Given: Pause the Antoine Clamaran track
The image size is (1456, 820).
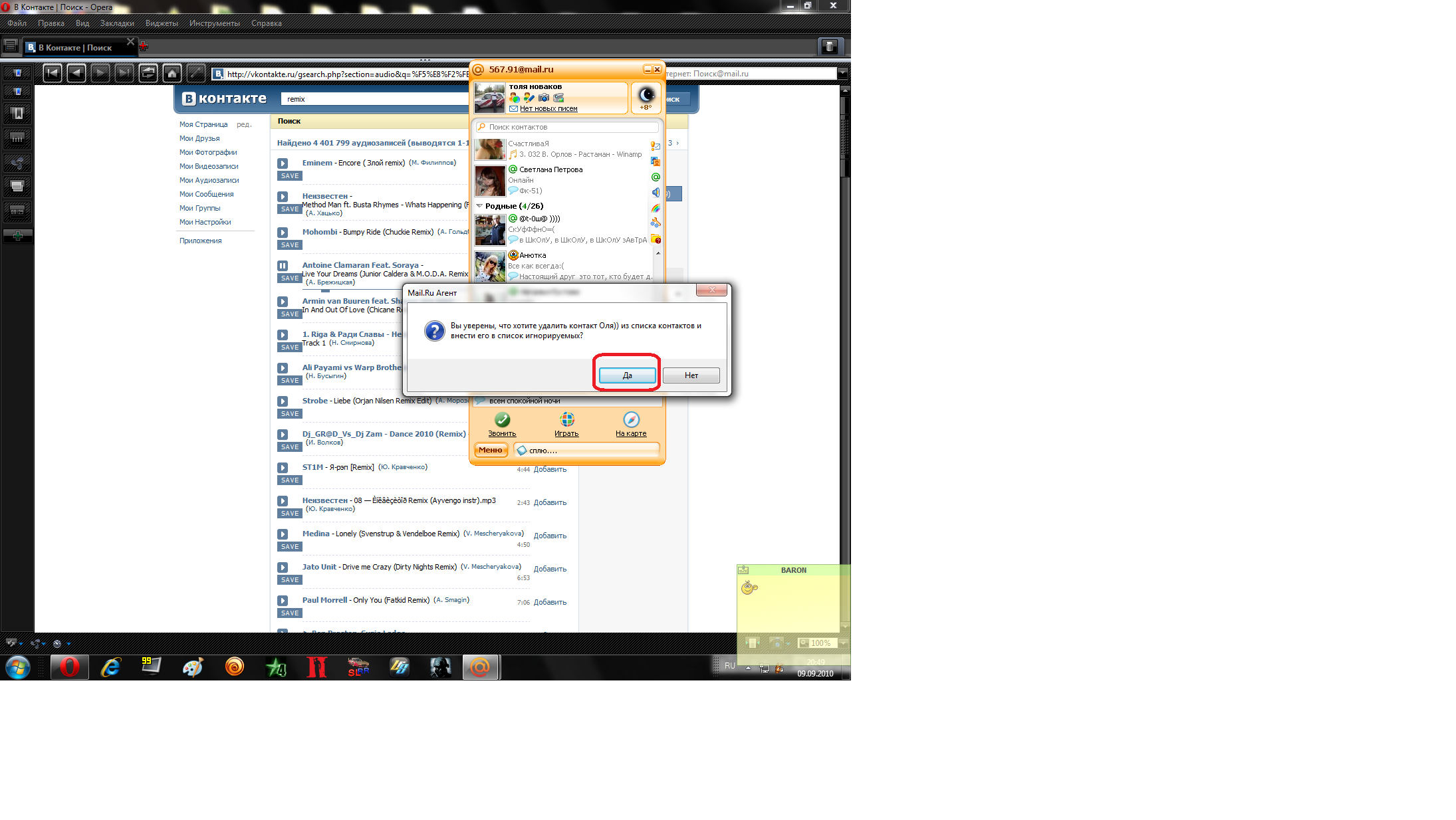Looking at the screenshot, I should coord(283,265).
